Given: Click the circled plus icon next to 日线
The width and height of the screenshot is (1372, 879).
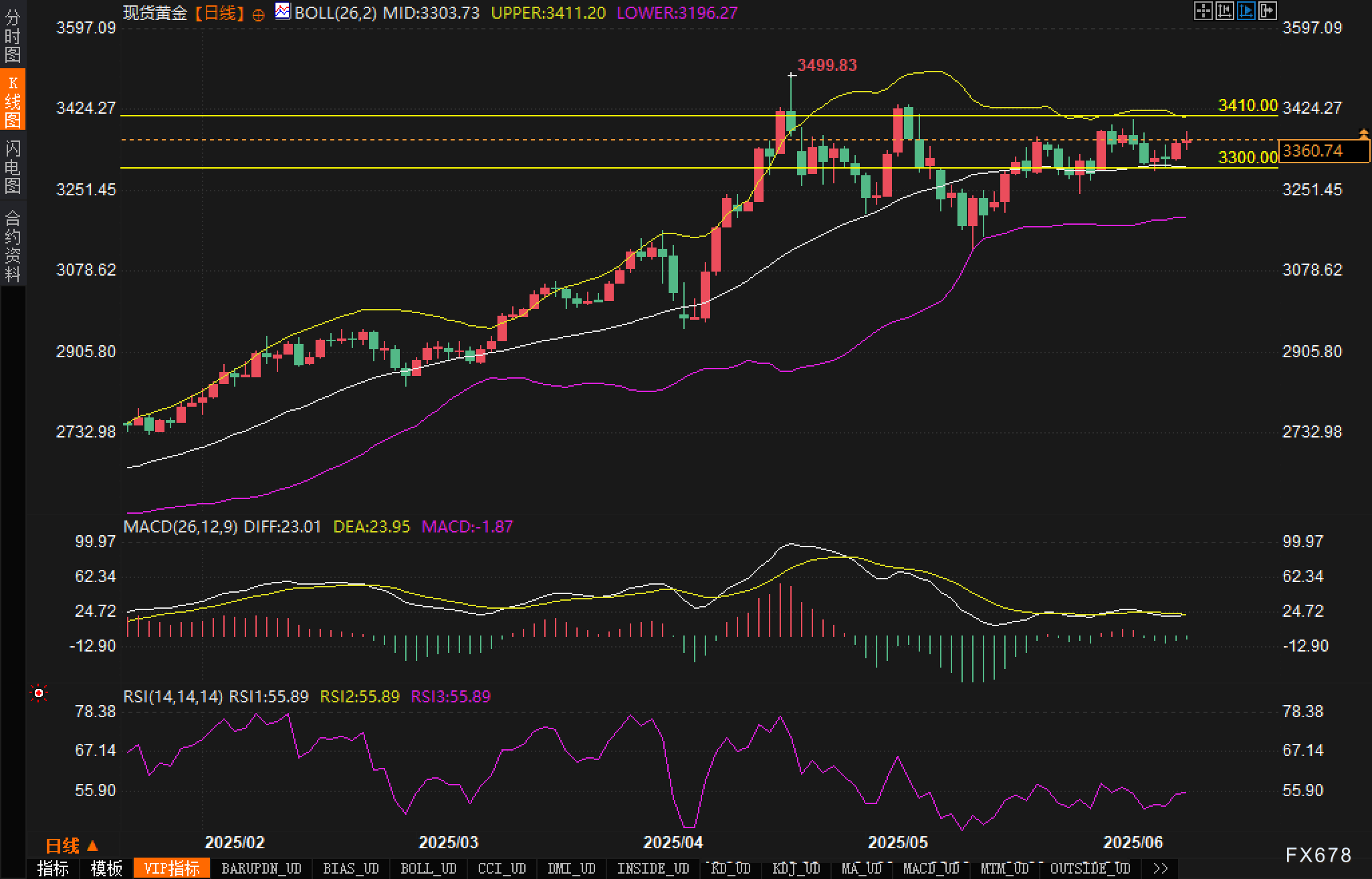Looking at the screenshot, I should point(258,14).
